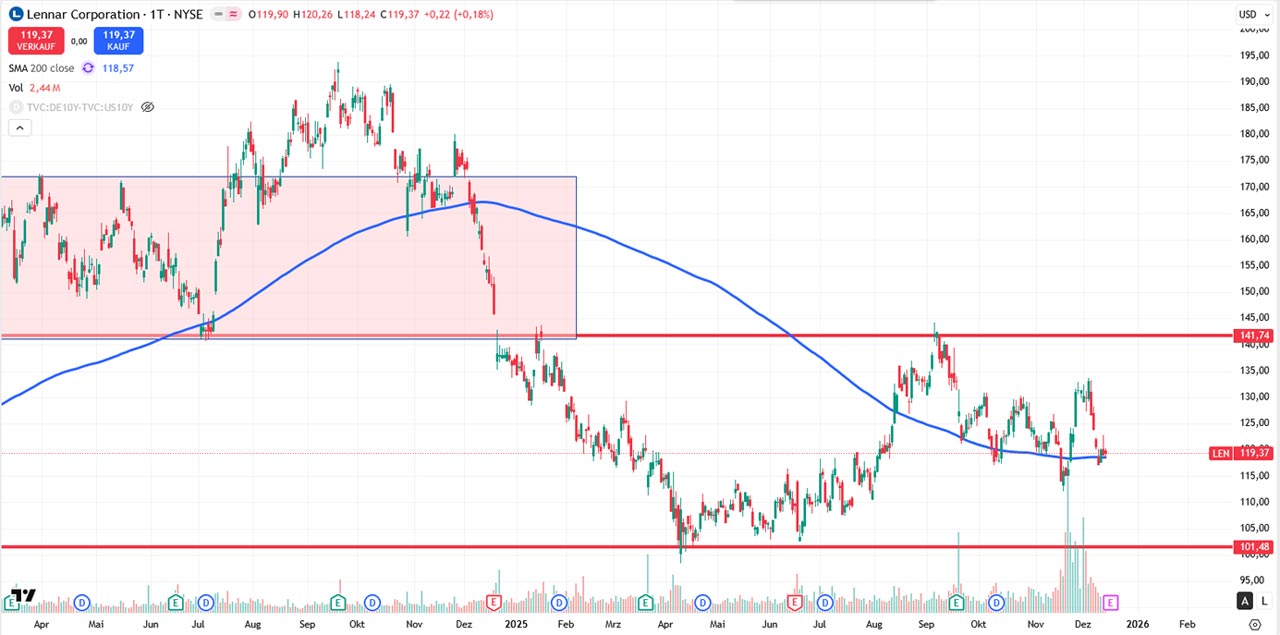Click the SMA 200 refresh indicator icon
Viewport: 1280px width, 635px height.
pyautogui.click(x=88, y=68)
